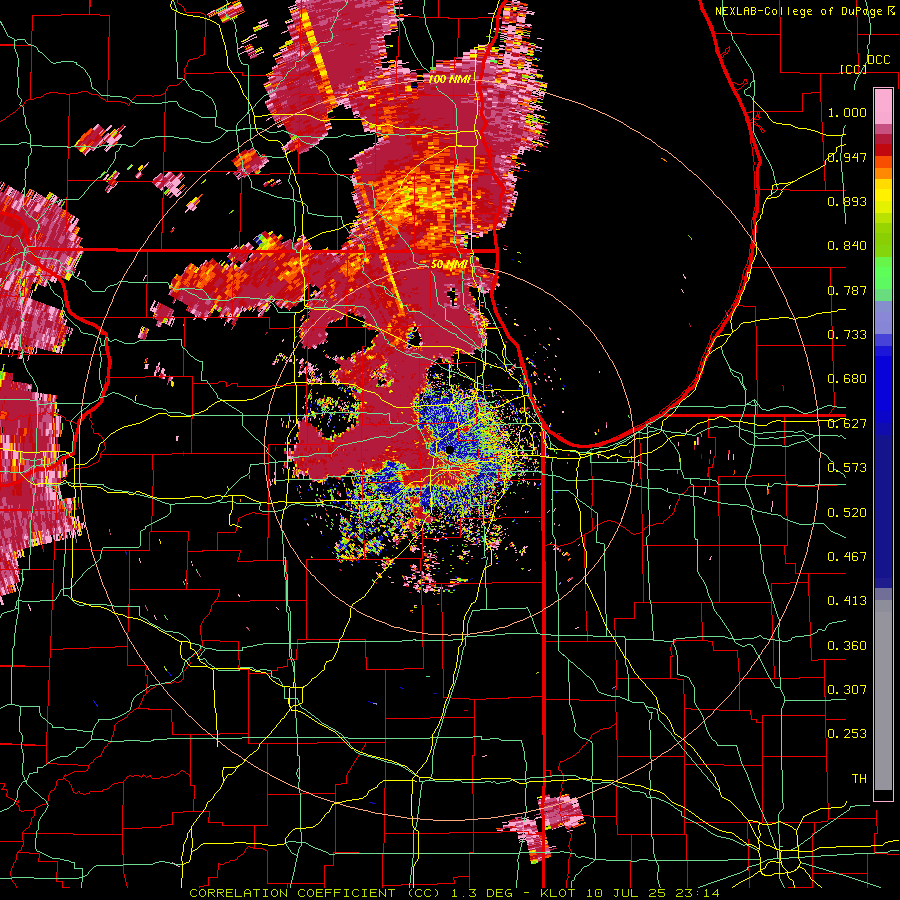Screen dimensions: 900x900
Task: Click the [CC] units label
Action: pyautogui.click(x=853, y=69)
